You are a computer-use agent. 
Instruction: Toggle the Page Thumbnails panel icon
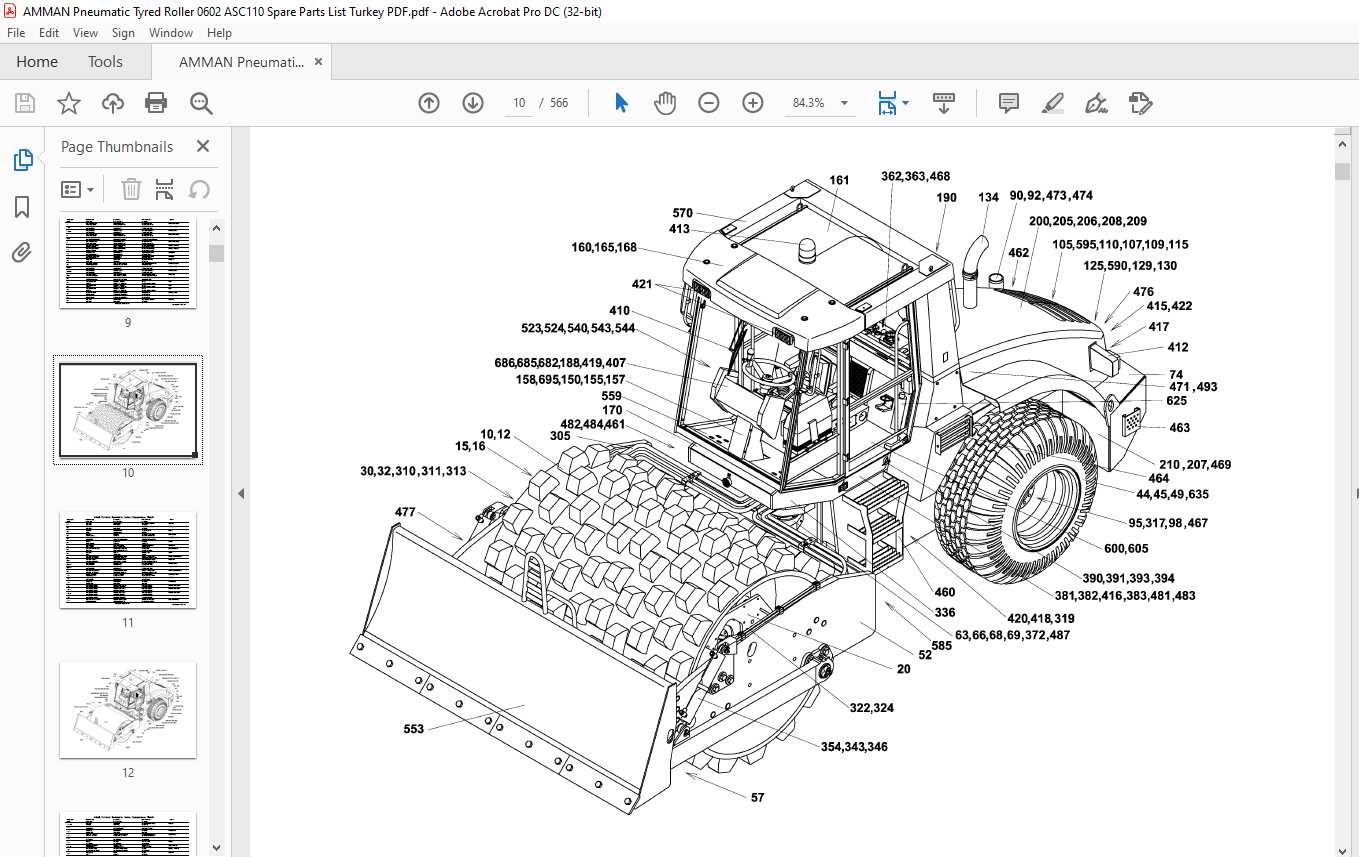point(22,160)
